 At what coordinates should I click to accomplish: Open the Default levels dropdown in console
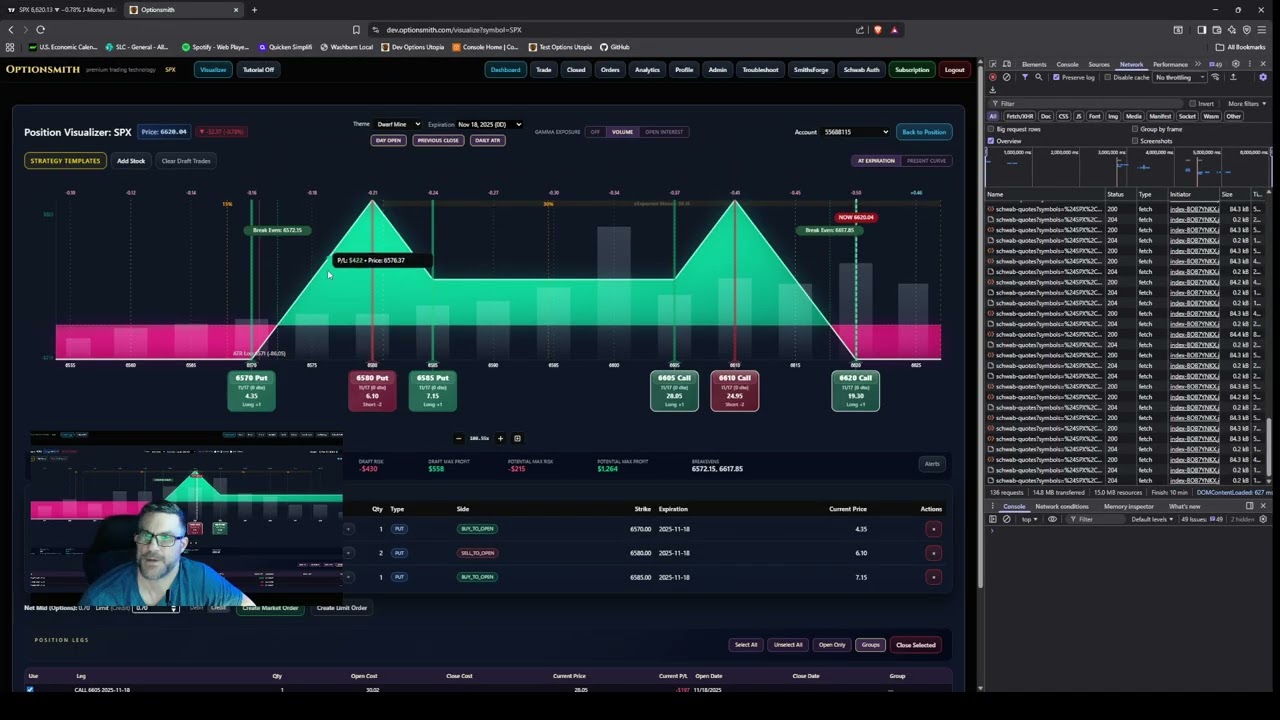pos(1152,519)
